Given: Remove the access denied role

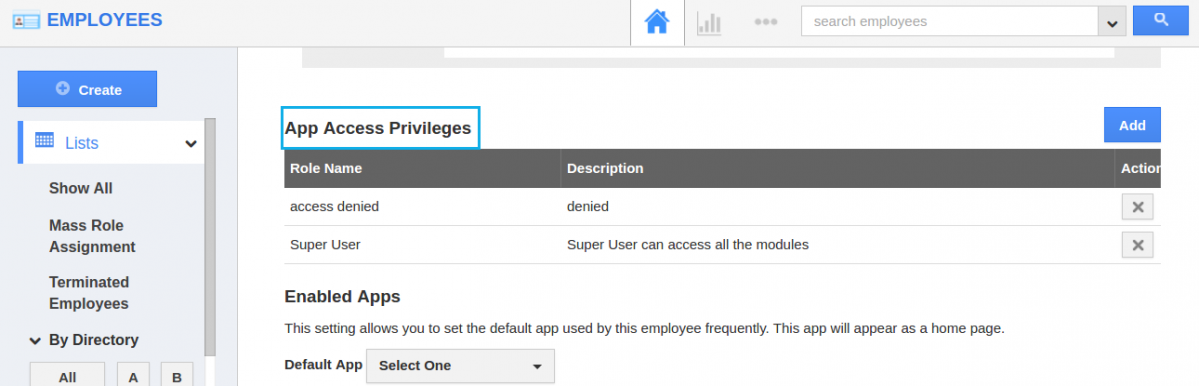Looking at the screenshot, I should tap(1137, 206).
